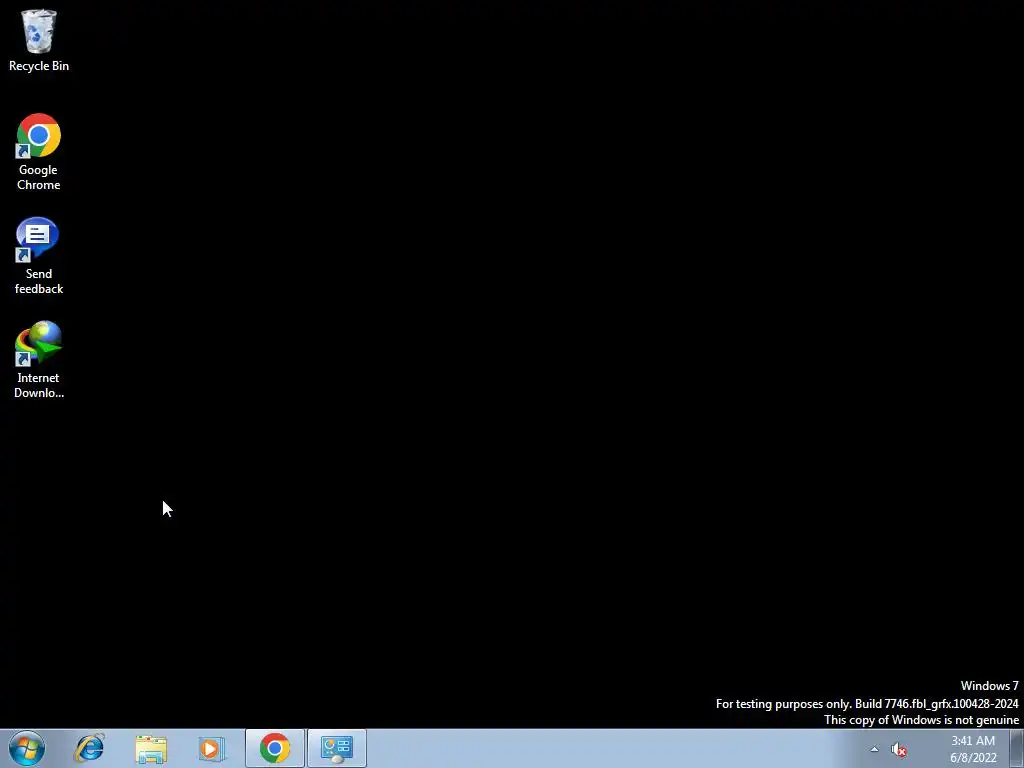The width and height of the screenshot is (1024, 768).
Task: Select the Send feedback desktop shortcut
Action: pyautogui.click(x=39, y=256)
